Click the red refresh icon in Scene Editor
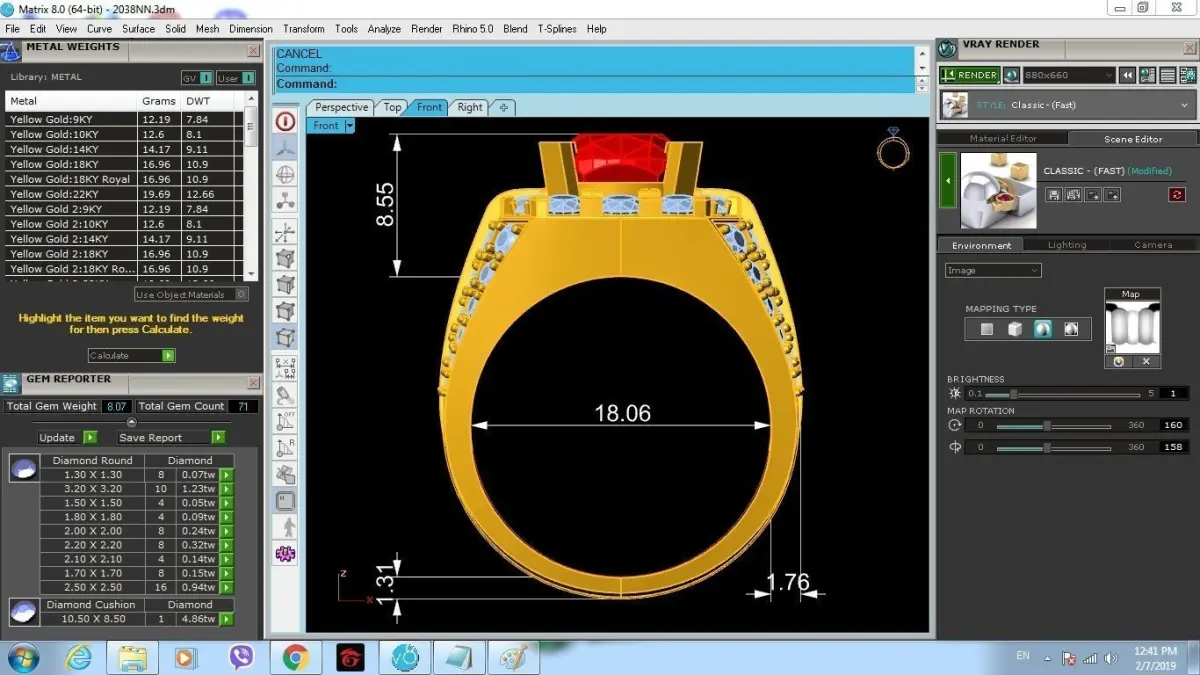The image size is (1200, 675). 1176,195
